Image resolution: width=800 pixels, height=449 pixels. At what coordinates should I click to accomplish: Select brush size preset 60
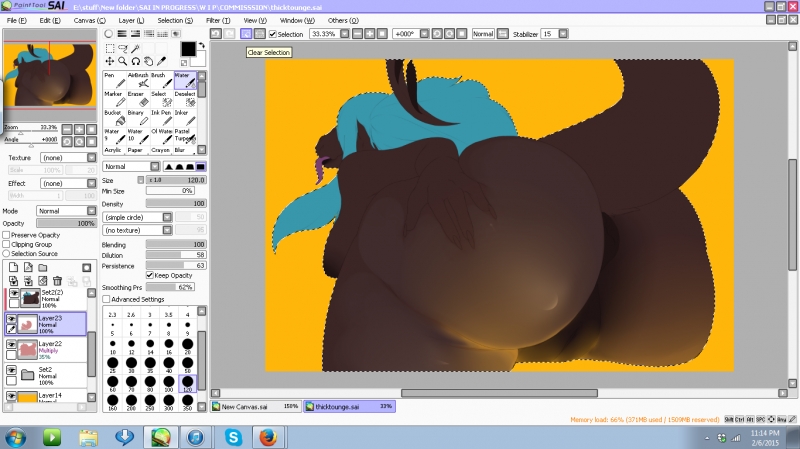coord(113,382)
